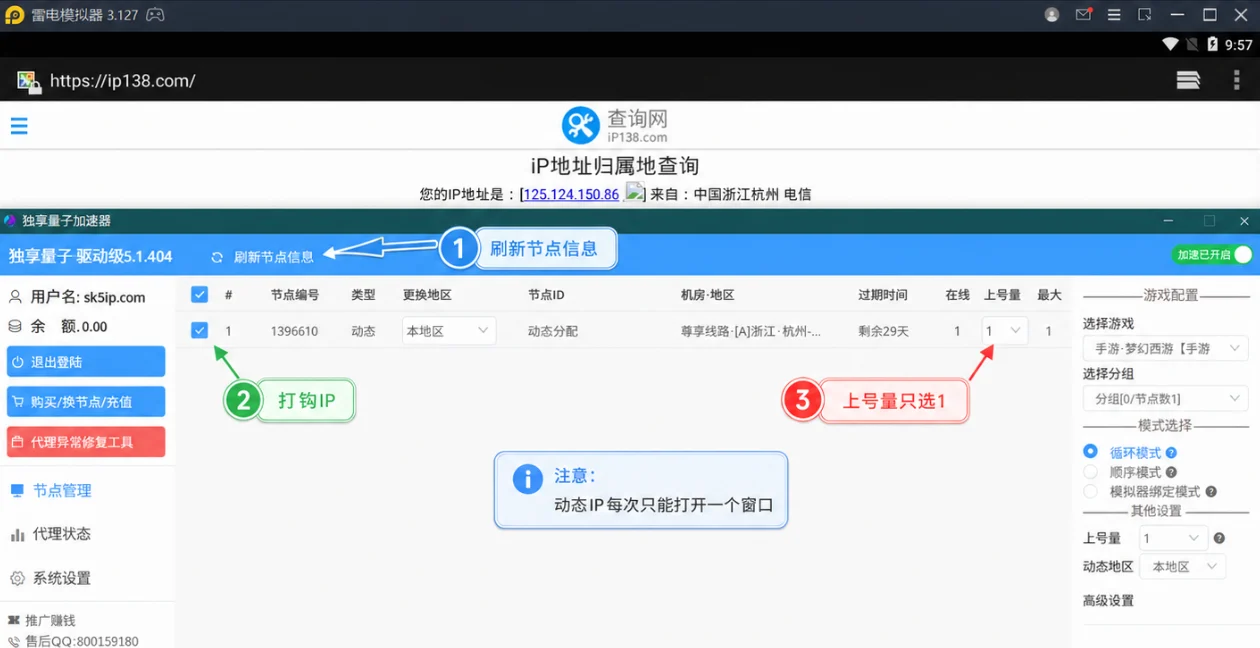Click the ip138 查询网 logo

coord(615,125)
